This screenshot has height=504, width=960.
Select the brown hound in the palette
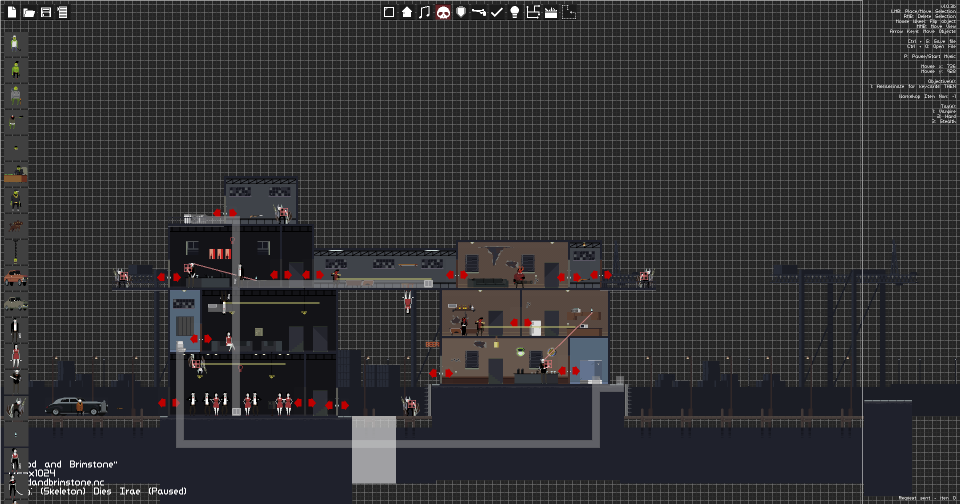[15, 226]
